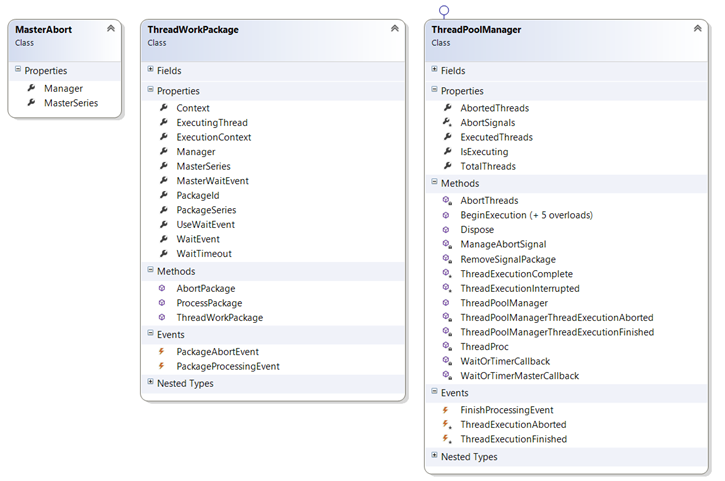This screenshot has width=725, height=481.
Task: Click wrench icon next to Manager in MasterAbort
Action: point(31,88)
